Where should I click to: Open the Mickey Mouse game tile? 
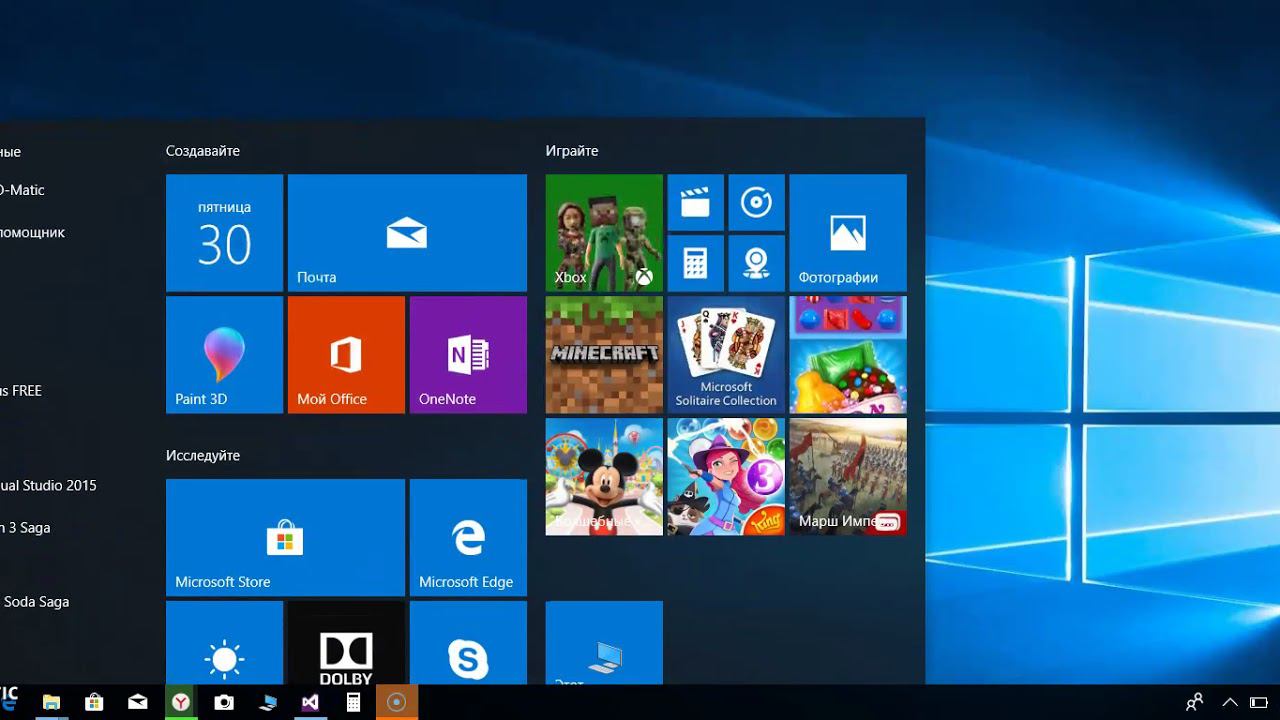click(604, 477)
